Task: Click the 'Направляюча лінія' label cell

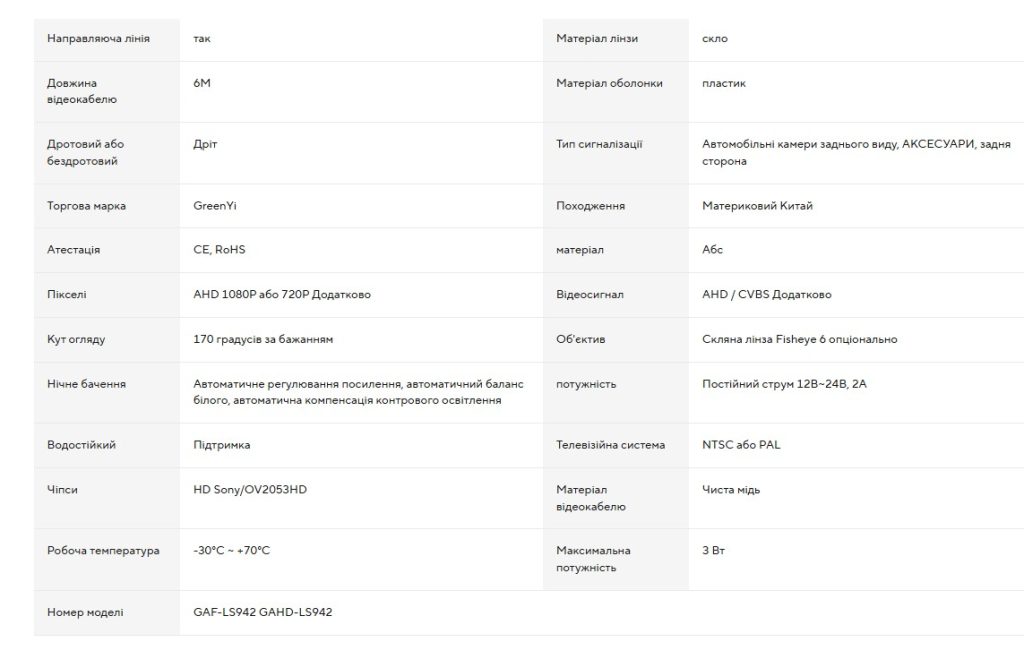Action: click(99, 39)
